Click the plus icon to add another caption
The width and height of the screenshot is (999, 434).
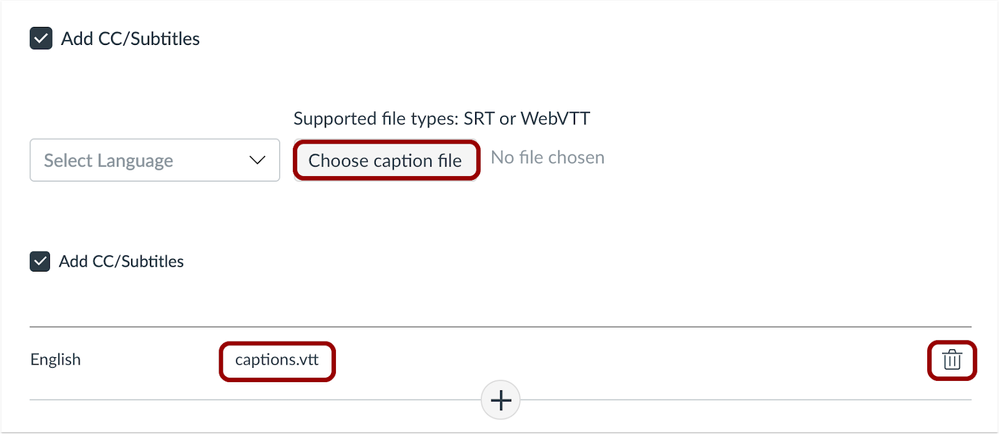pyautogui.click(x=500, y=400)
